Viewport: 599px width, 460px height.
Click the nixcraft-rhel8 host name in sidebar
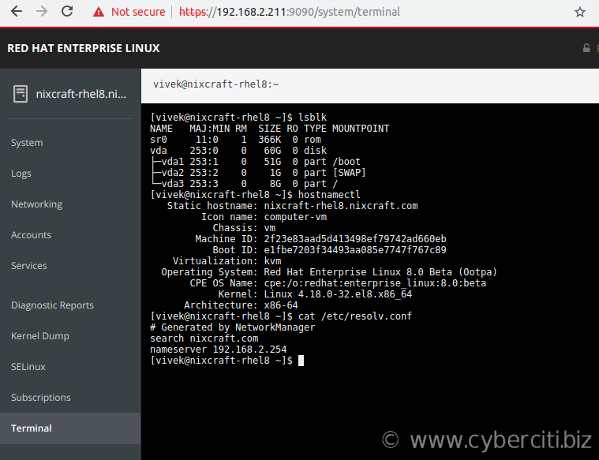click(x=81, y=94)
